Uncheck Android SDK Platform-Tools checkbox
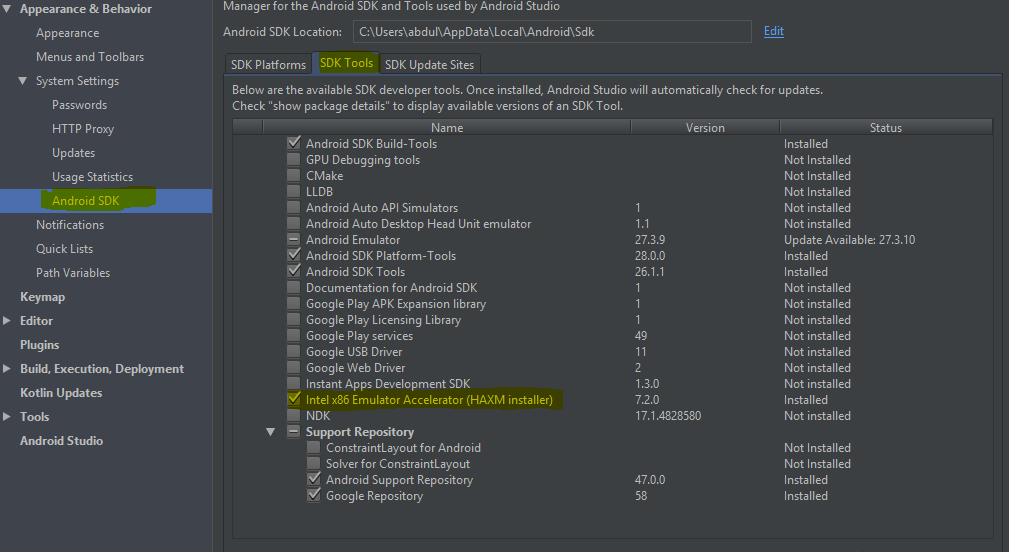This screenshot has height=552, width=1009. point(293,255)
